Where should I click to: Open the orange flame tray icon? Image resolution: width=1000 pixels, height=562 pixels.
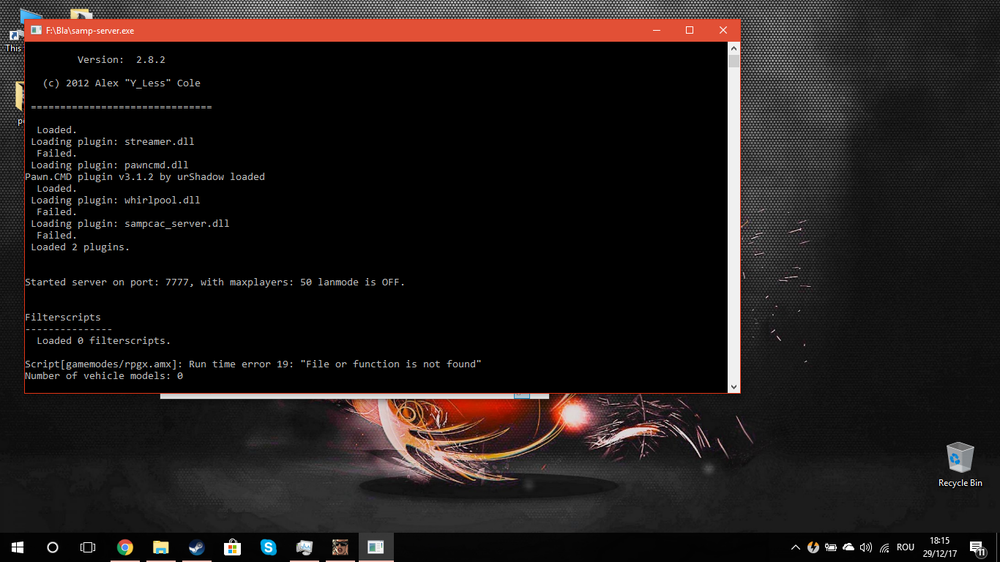click(813, 547)
